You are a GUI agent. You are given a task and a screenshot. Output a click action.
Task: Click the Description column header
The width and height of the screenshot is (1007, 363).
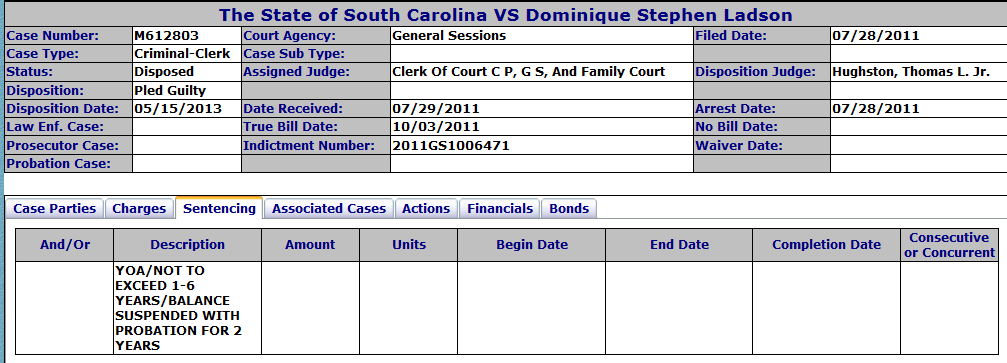(x=188, y=245)
